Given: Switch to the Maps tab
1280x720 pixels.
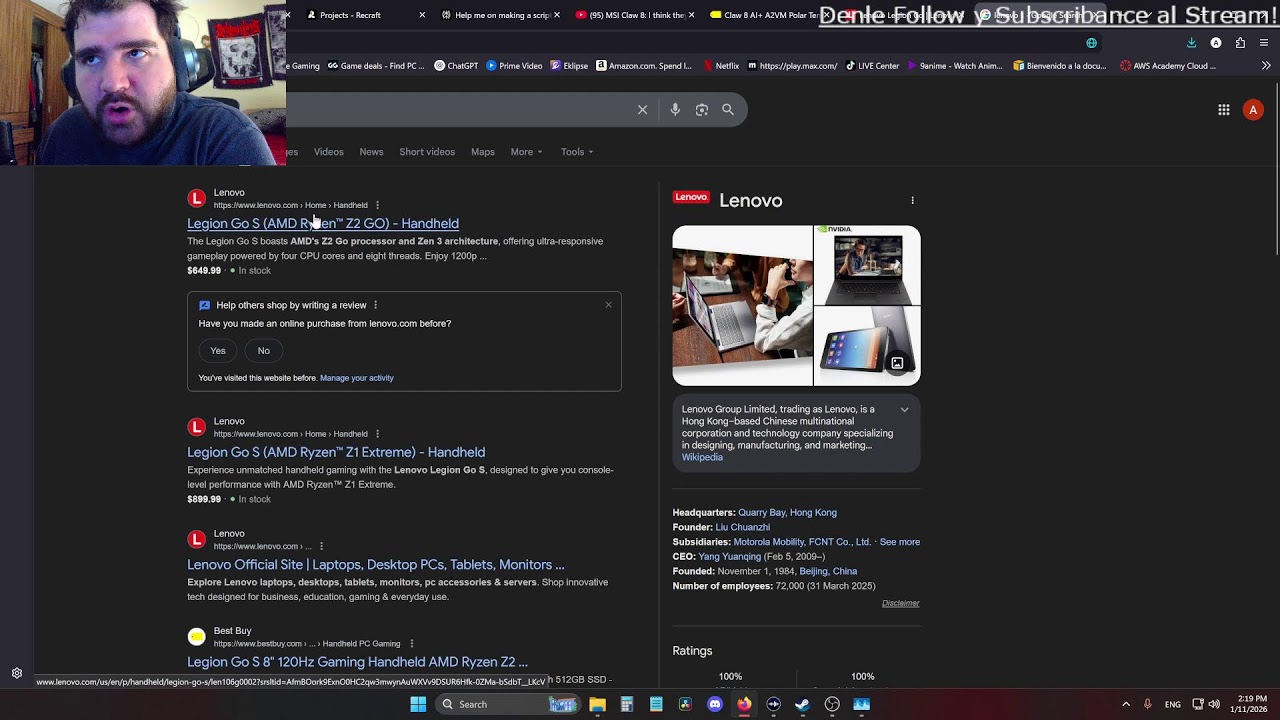Looking at the screenshot, I should pyautogui.click(x=483, y=152).
